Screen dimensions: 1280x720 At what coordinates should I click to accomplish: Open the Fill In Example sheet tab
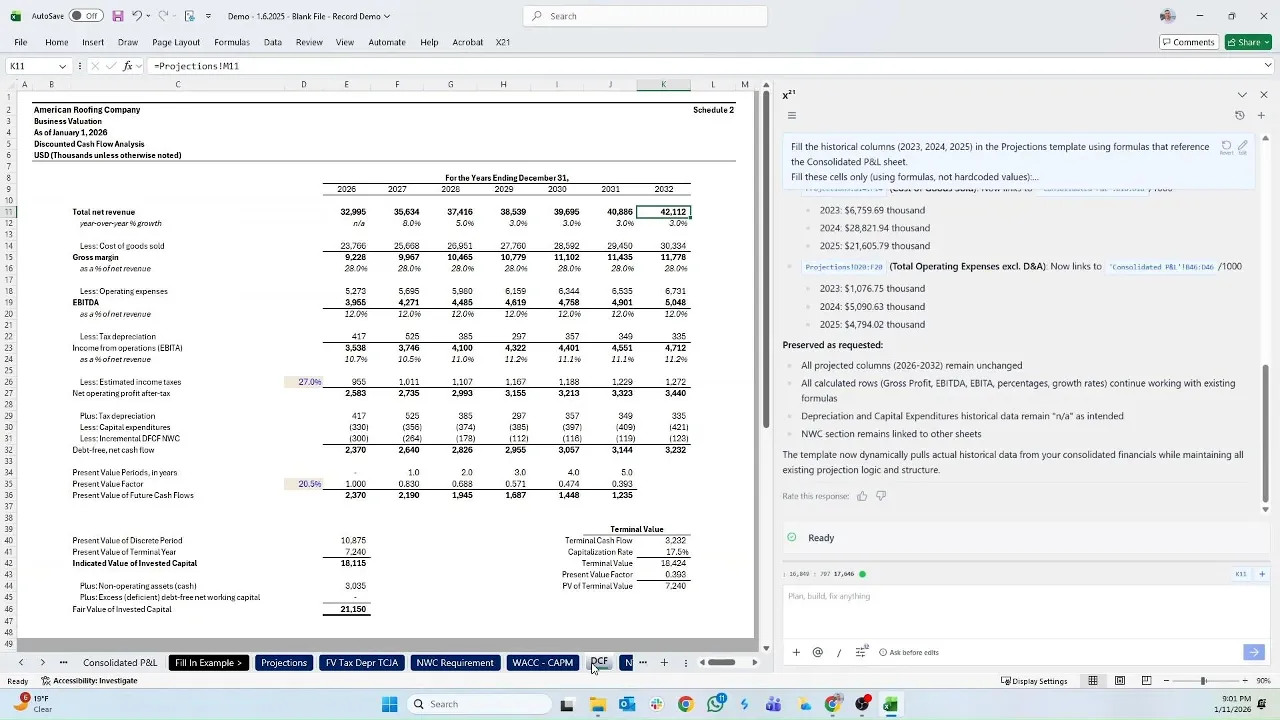click(208, 662)
